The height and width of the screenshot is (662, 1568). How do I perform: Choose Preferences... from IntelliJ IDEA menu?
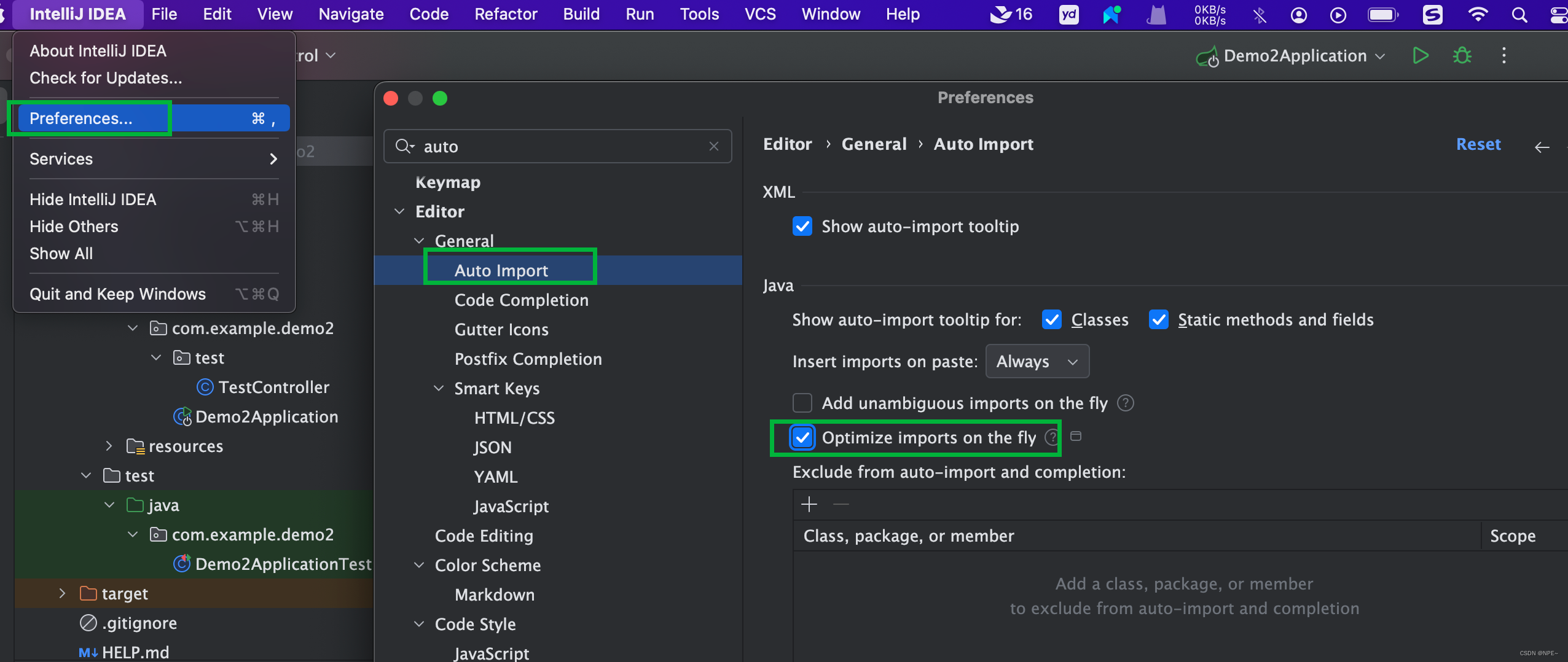[154, 119]
